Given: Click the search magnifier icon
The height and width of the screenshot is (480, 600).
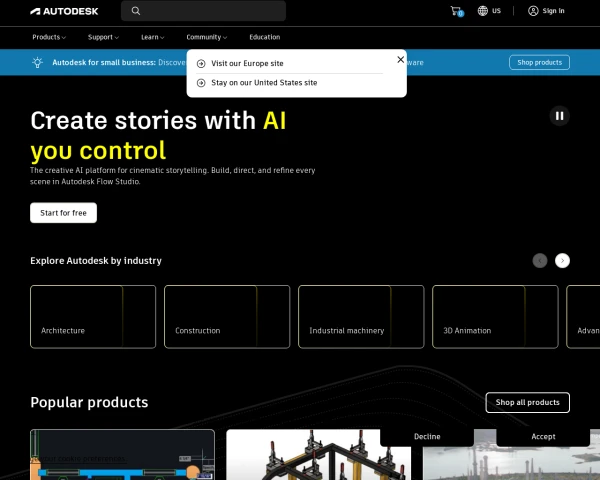Looking at the screenshot, I should coord(136,11).
